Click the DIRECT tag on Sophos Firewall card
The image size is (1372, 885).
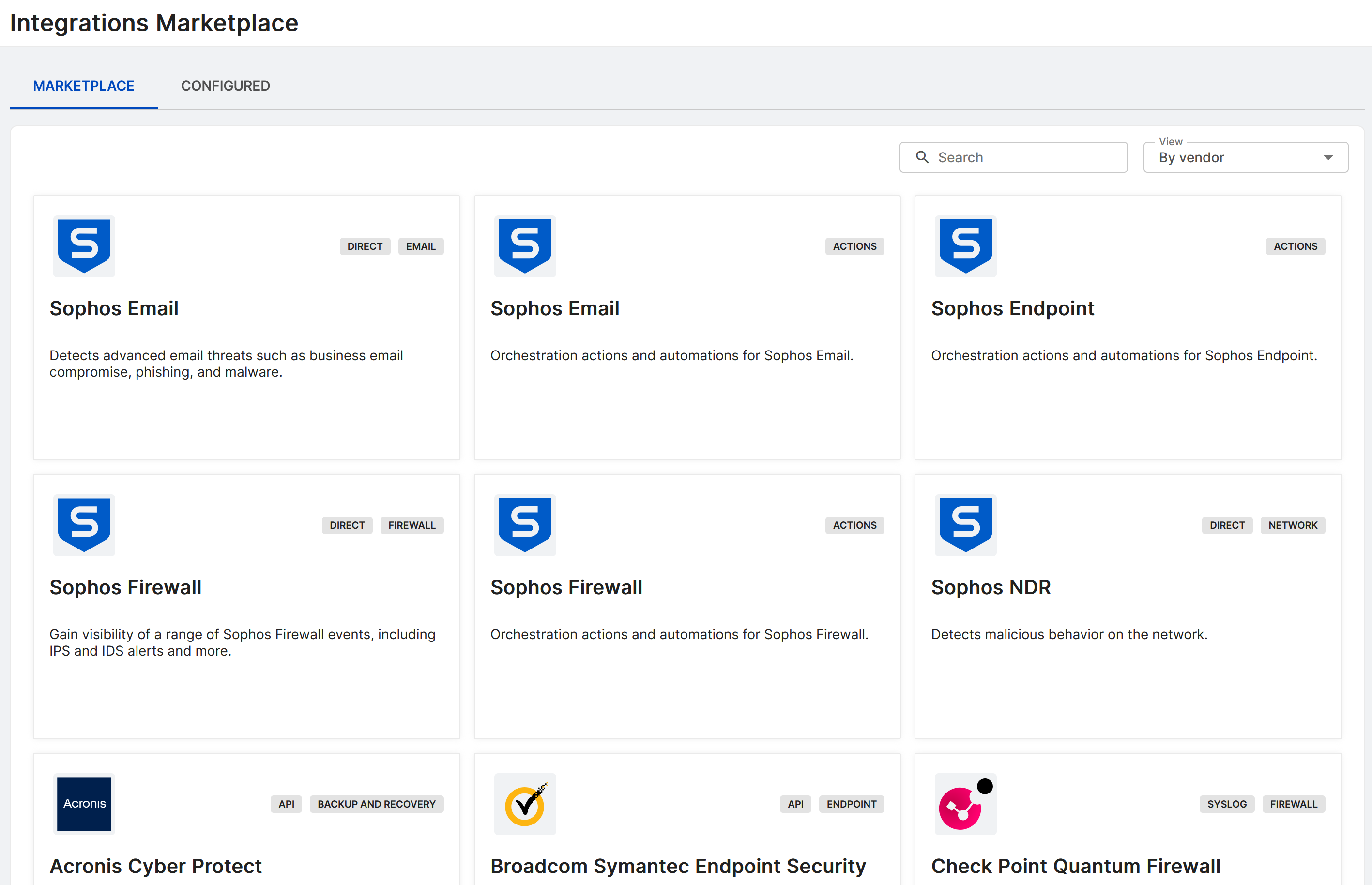pos(347,525)
